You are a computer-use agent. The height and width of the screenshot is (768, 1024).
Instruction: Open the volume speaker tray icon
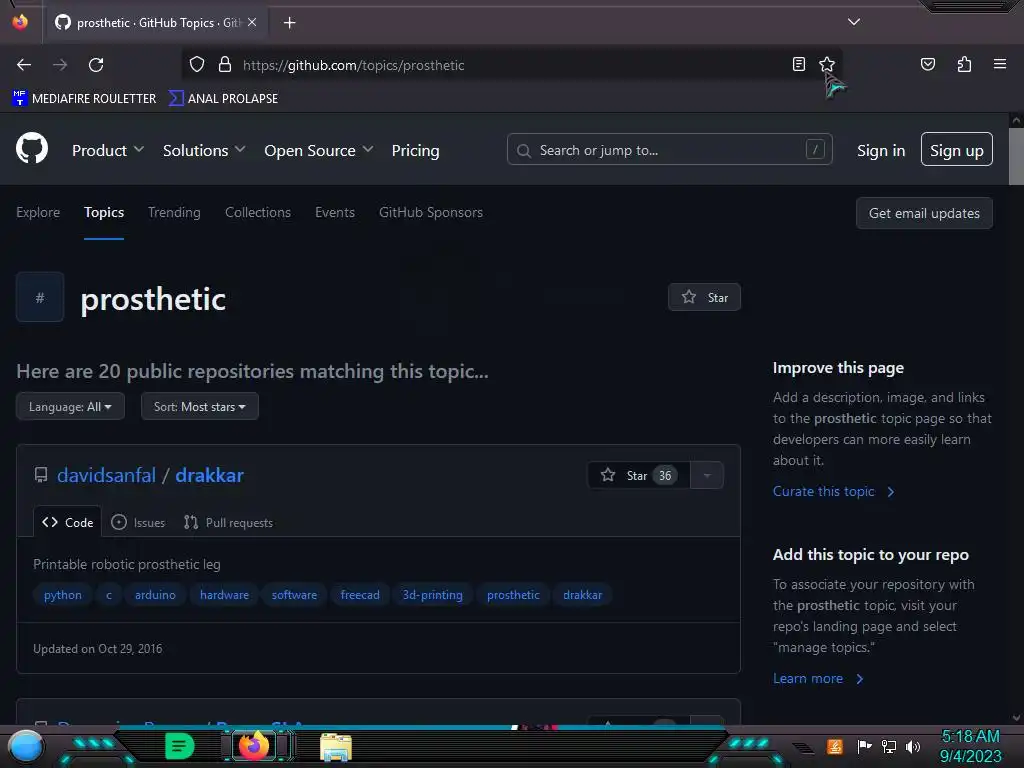(913, 746)
